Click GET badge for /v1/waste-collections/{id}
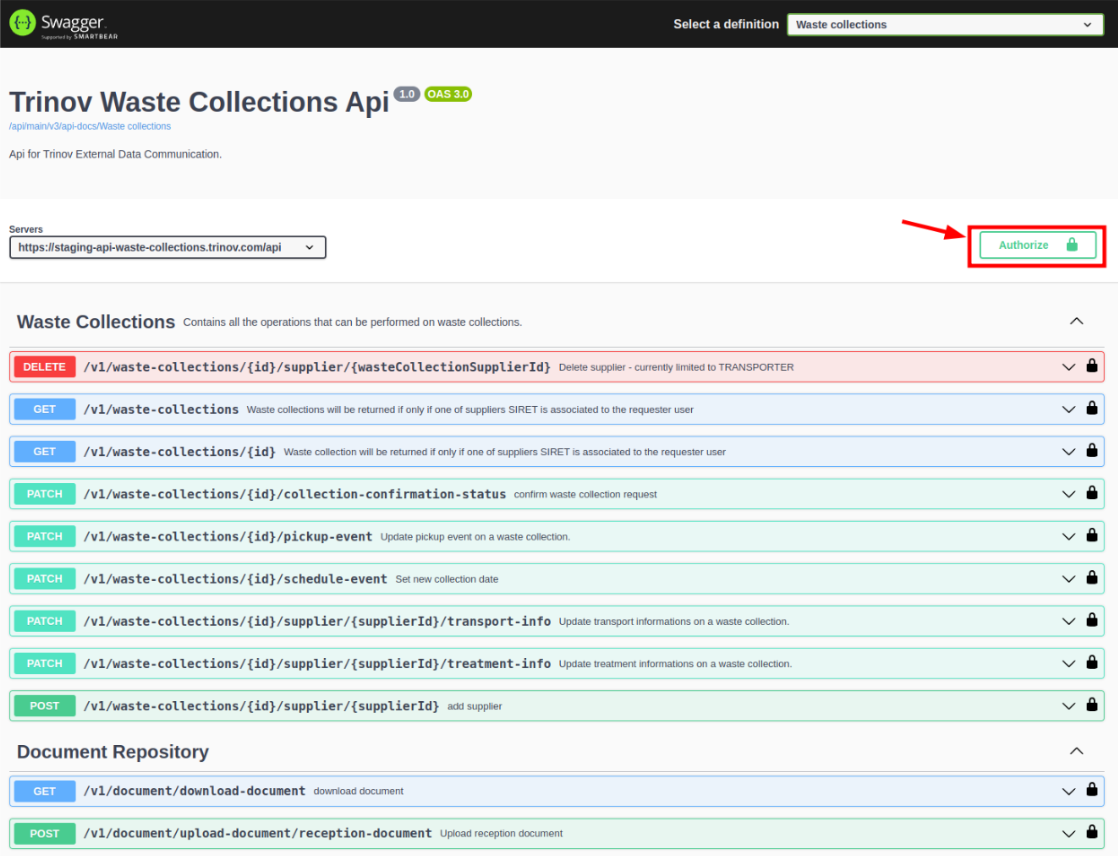This screenshot has width=1118, height=856. tap(44, 452)
